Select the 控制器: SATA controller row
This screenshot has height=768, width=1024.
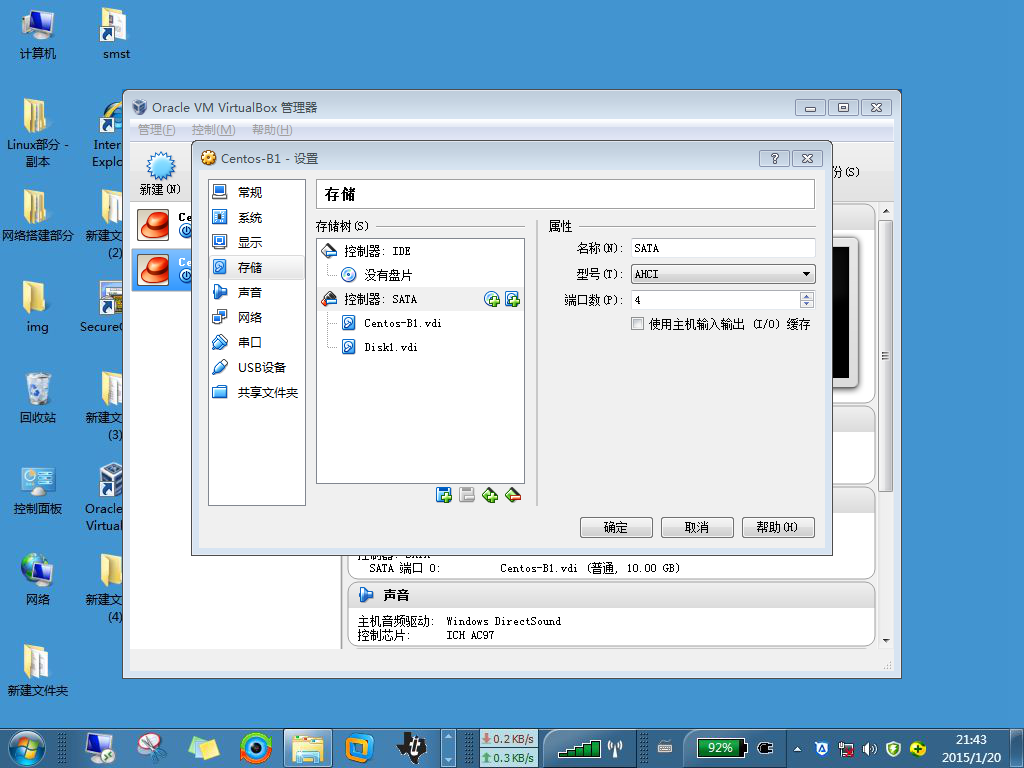click(x=420, y=299)
